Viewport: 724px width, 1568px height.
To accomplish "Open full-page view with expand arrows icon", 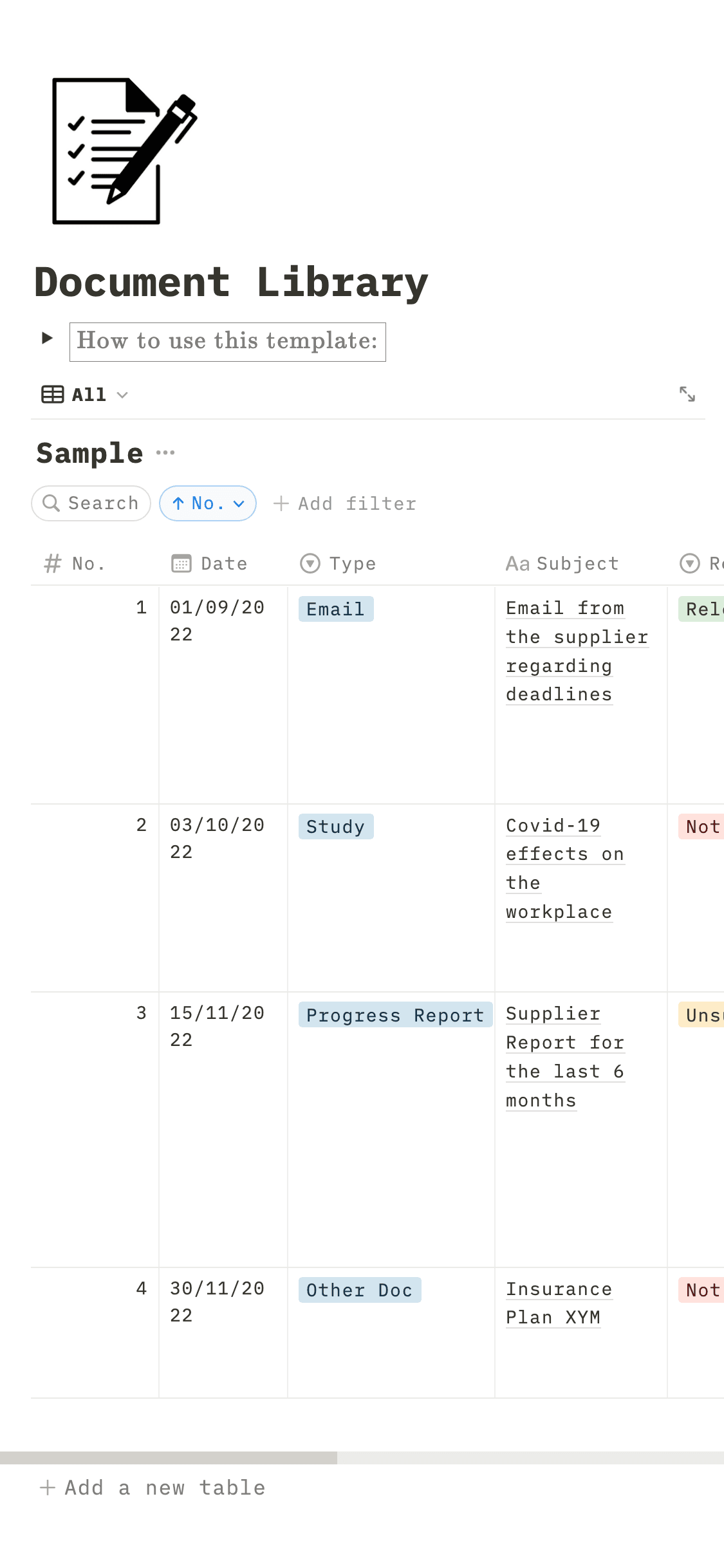I will point(687,394).
